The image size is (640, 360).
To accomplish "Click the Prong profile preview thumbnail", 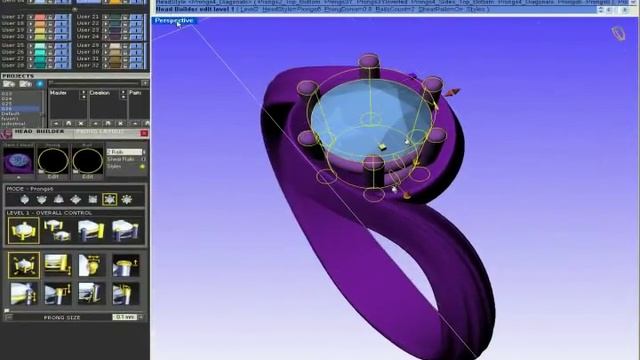I will (x=53, y=161).
